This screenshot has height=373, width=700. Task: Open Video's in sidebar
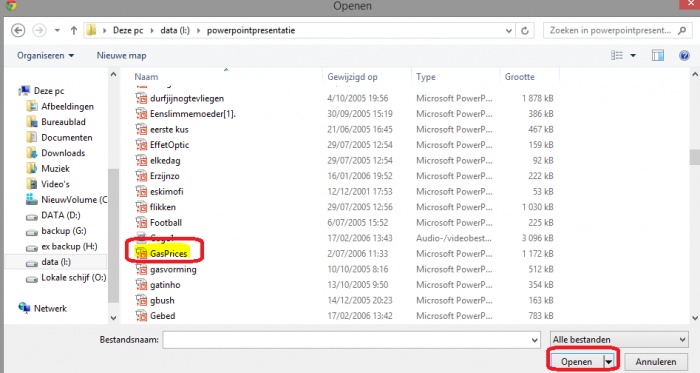[55, 184]
